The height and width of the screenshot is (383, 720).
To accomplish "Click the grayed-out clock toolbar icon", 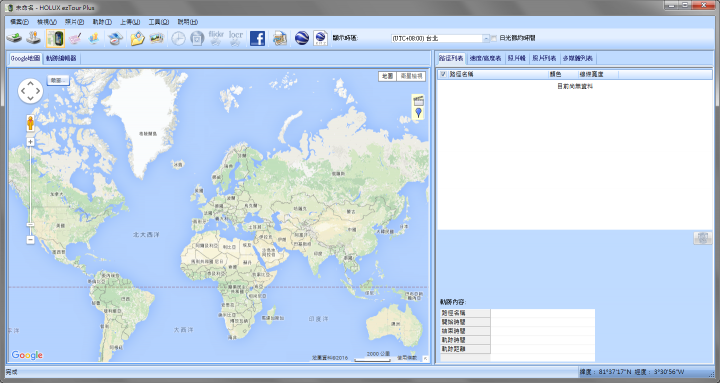I will pyautogui.click(x=178, y=39).
